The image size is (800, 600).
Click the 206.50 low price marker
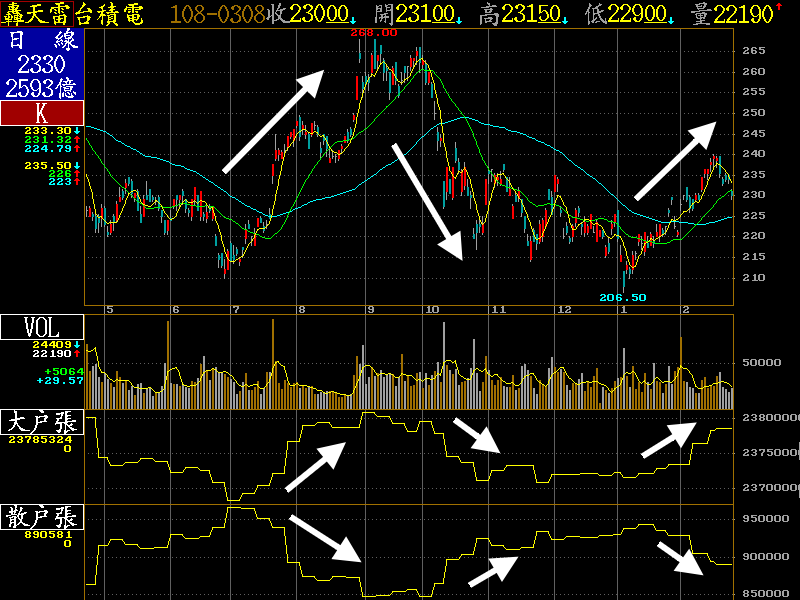[621, 297]
